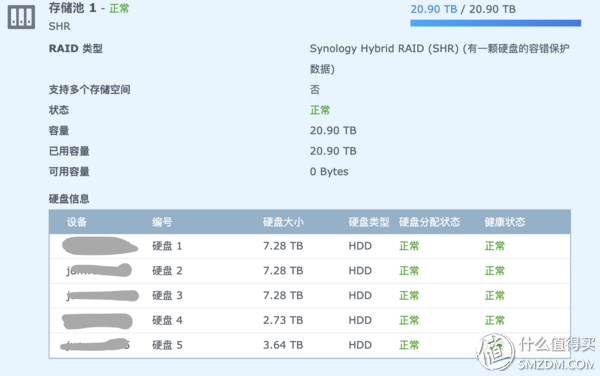Click the HDD type in 硬盘 1 row
The width and height of the screenshot is (600, 376).
360,246
